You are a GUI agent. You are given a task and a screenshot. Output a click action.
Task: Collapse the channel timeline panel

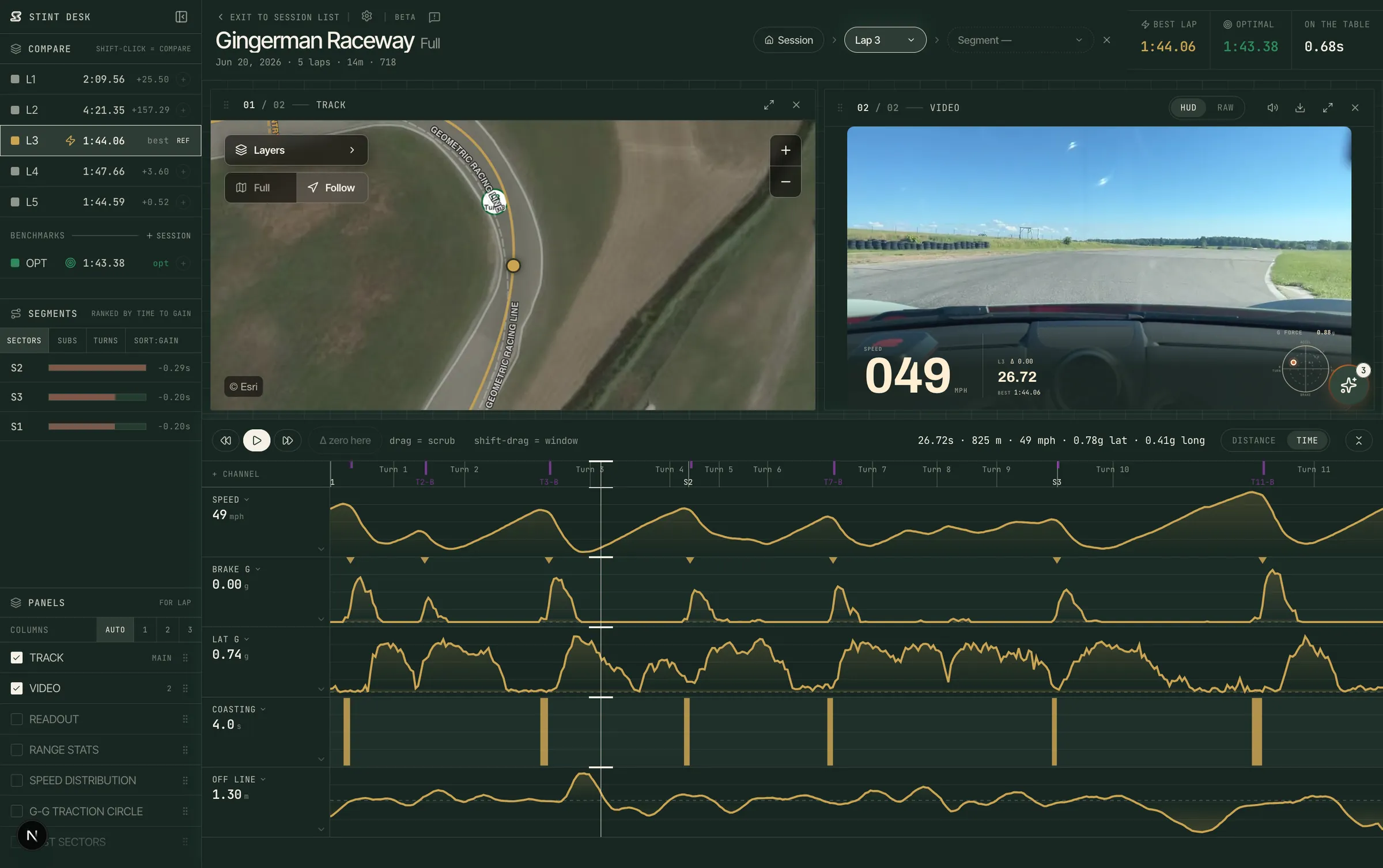point(1358,441)
